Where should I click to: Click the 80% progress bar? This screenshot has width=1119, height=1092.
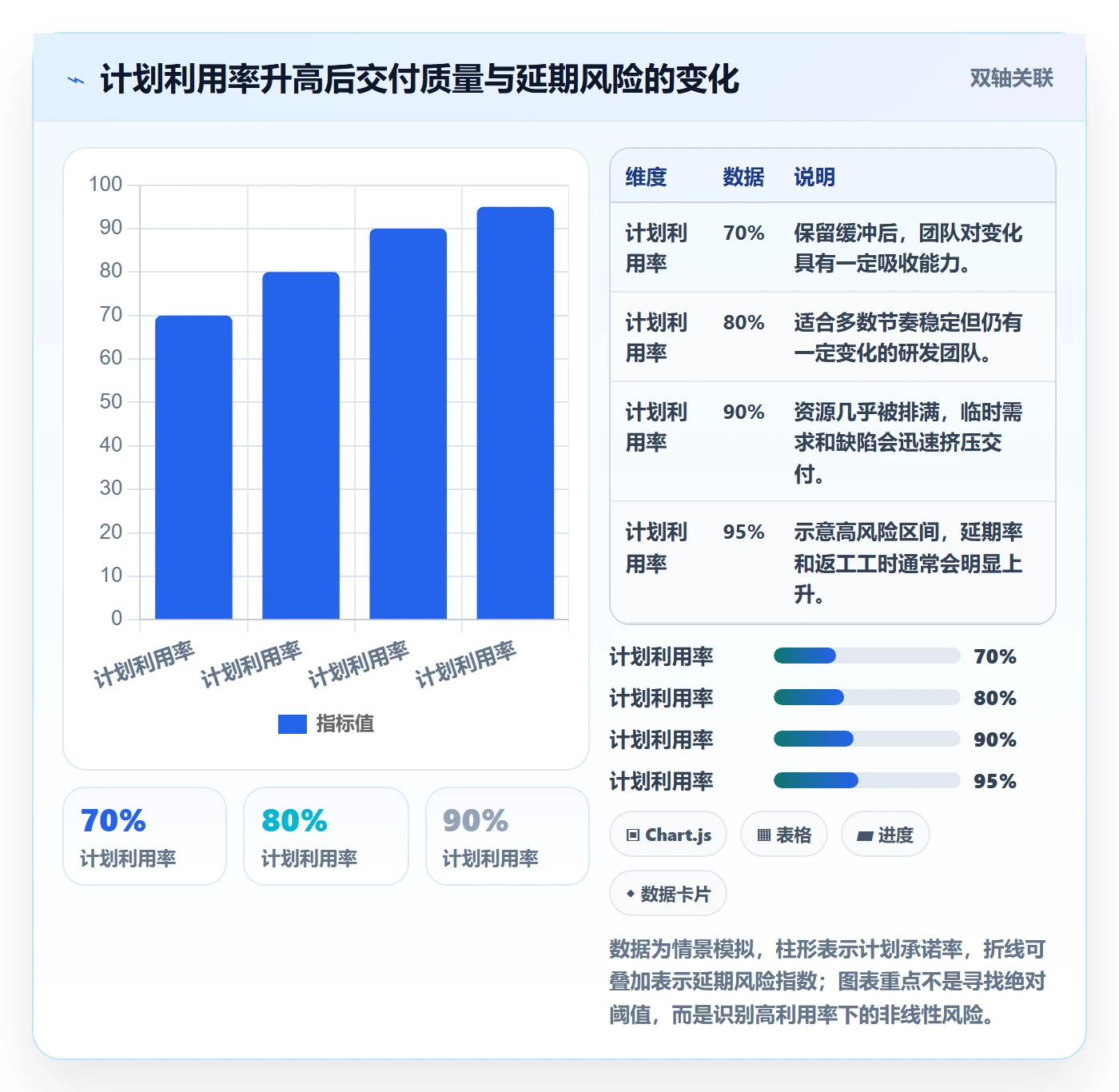866,698
